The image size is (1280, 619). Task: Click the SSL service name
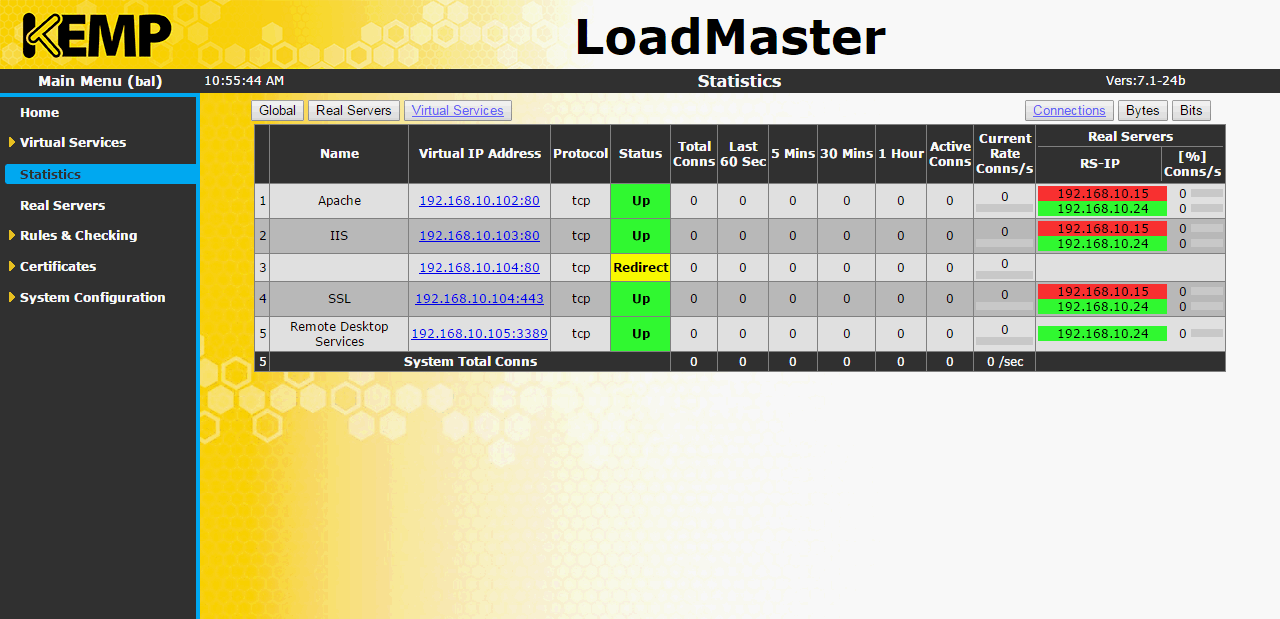339,299
